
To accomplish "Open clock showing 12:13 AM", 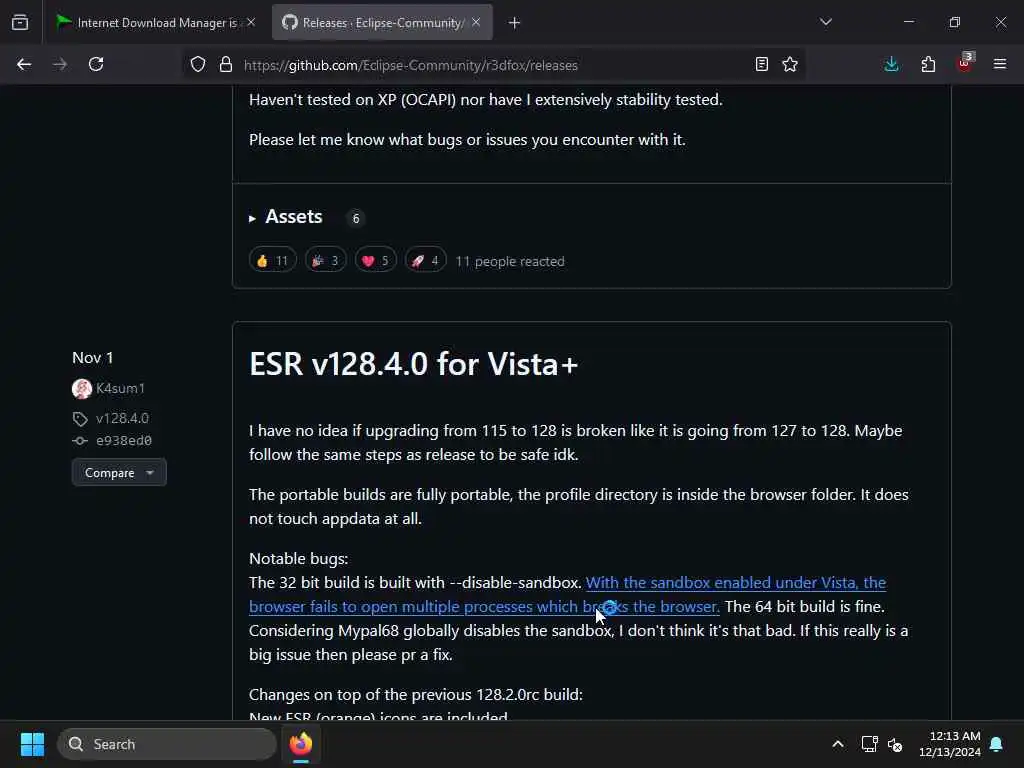I will coord(950,744).
